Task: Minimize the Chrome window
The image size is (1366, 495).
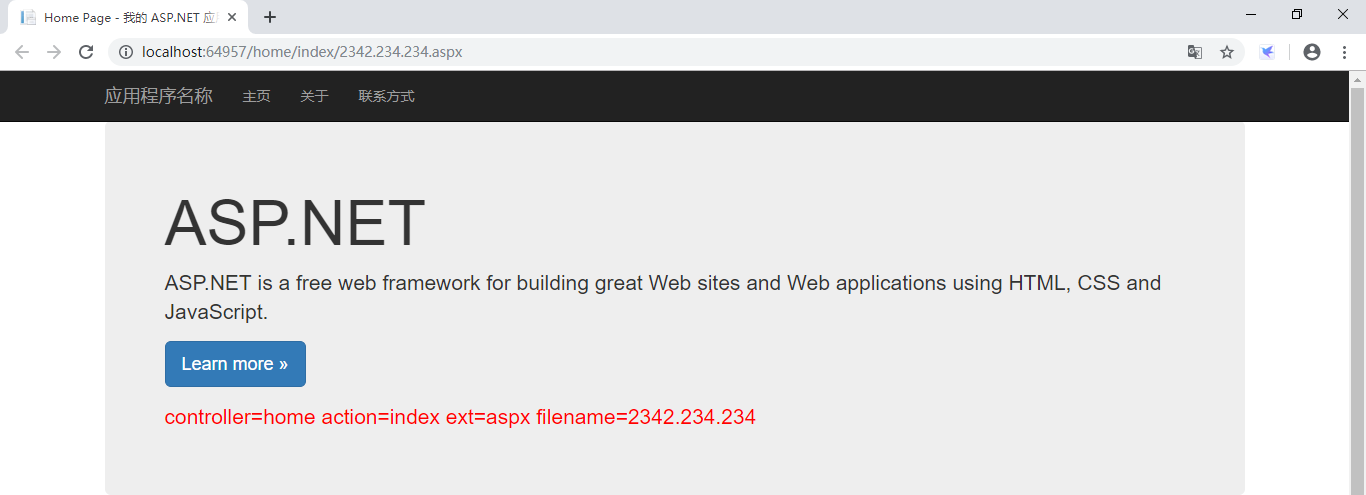Action: tap(1251, 15)
